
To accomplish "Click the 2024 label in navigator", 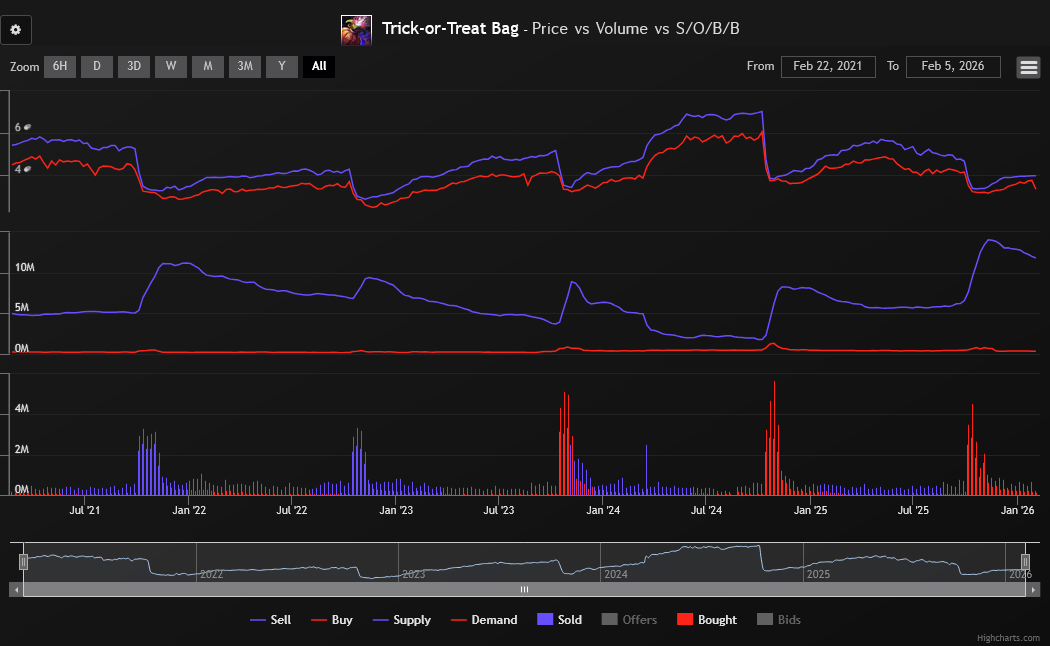I will pyautogui.click(x=616, y=574).
